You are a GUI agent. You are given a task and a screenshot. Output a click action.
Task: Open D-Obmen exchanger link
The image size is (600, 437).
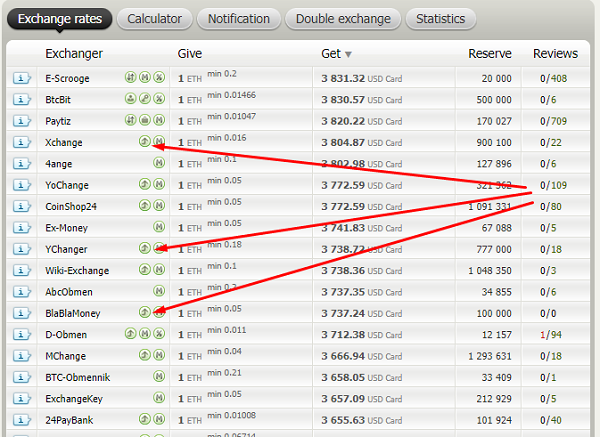[66, 335]
